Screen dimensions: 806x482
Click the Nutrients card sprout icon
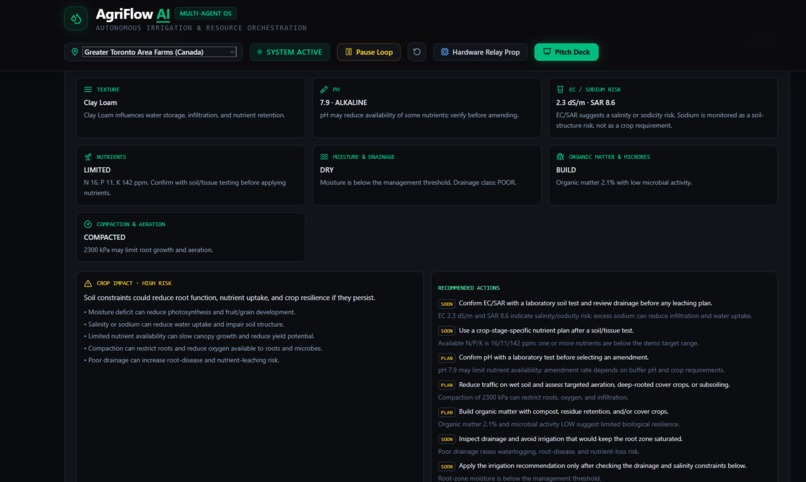tap(88, 157)
